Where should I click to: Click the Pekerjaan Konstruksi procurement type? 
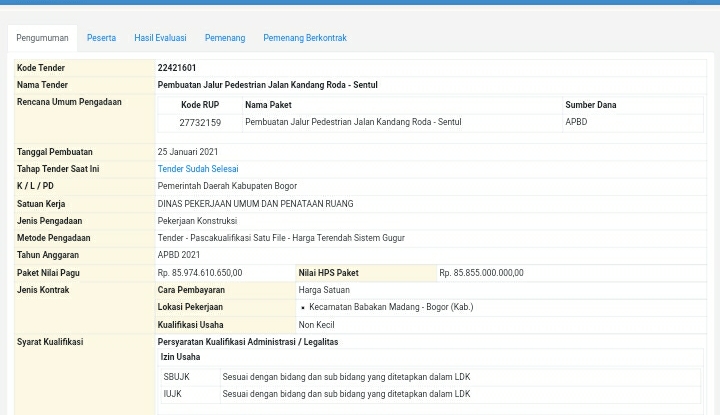tap(196, 221)
